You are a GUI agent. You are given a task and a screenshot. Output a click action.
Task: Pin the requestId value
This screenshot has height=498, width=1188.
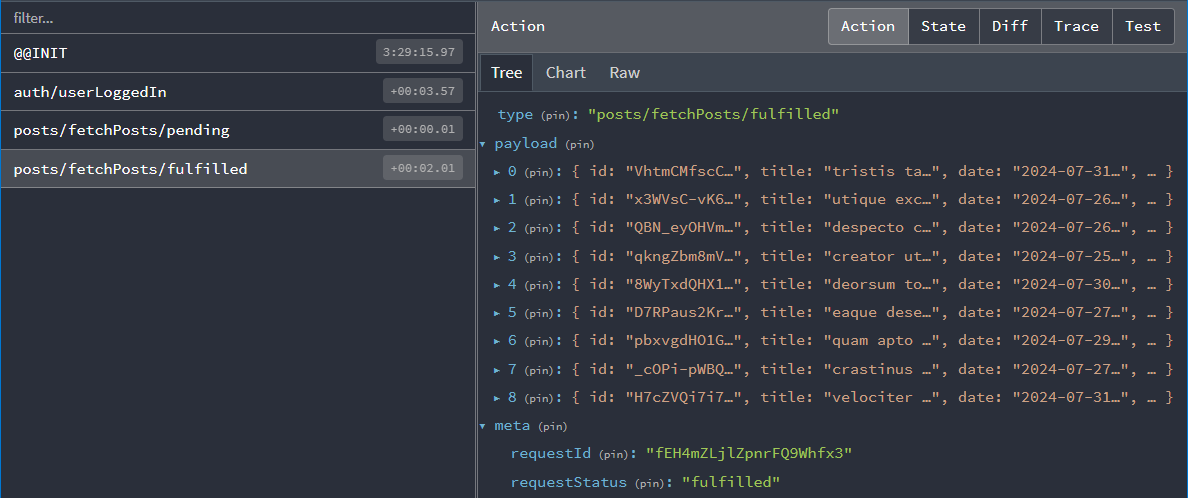(617, 455)
